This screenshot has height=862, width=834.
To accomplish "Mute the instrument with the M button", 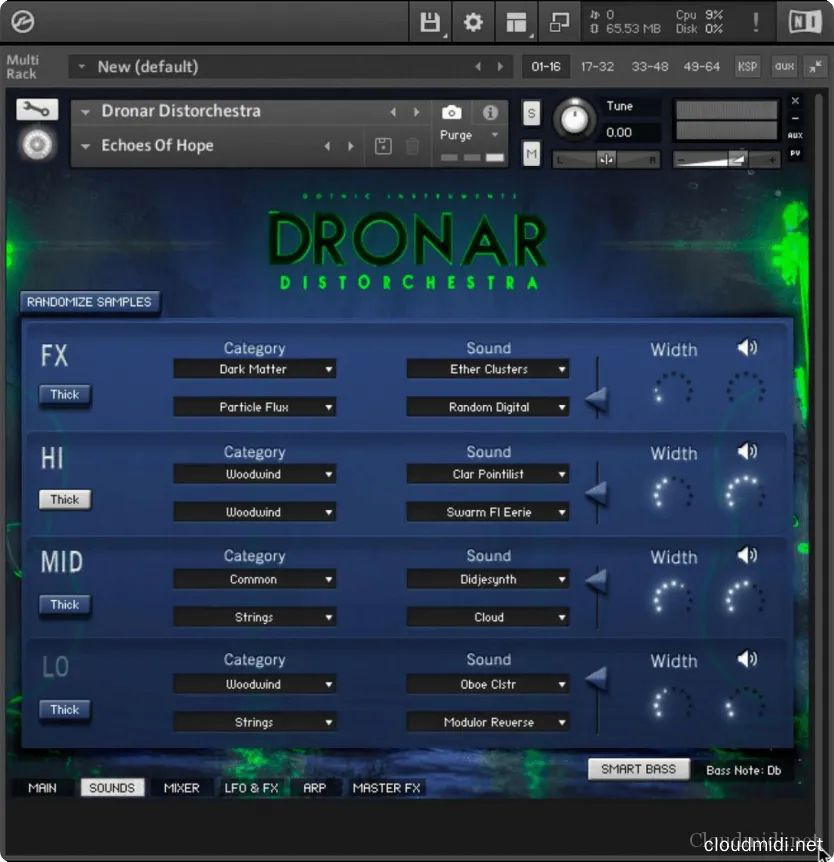I will tap(531, 154).
